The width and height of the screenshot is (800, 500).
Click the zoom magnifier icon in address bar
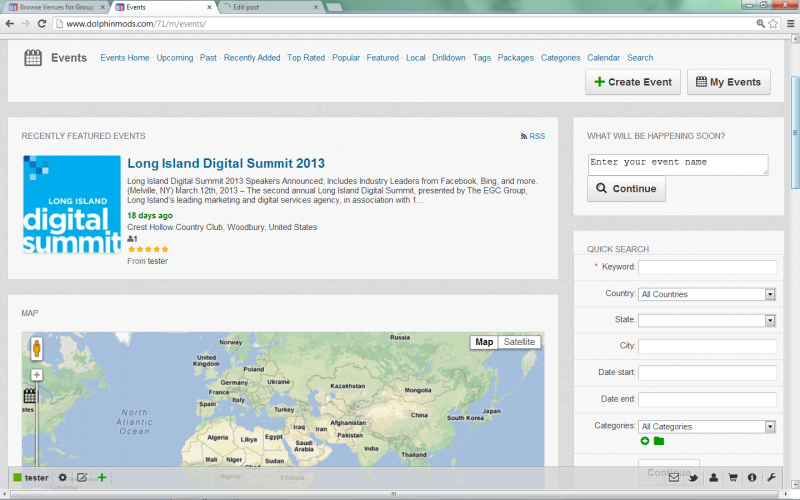[760, 23]
